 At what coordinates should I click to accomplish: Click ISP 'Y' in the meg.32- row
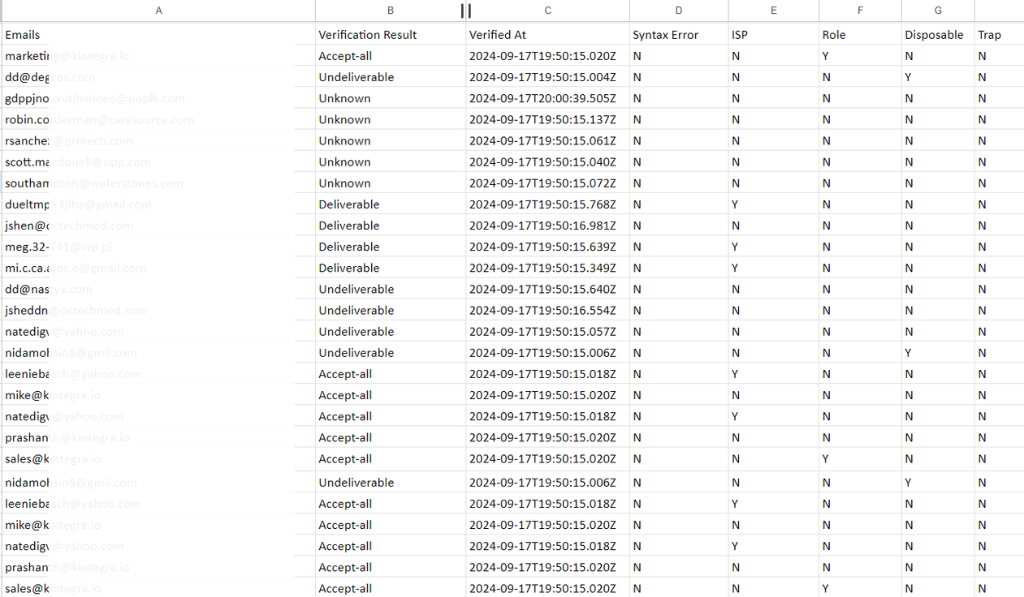(x=735, y=247)
